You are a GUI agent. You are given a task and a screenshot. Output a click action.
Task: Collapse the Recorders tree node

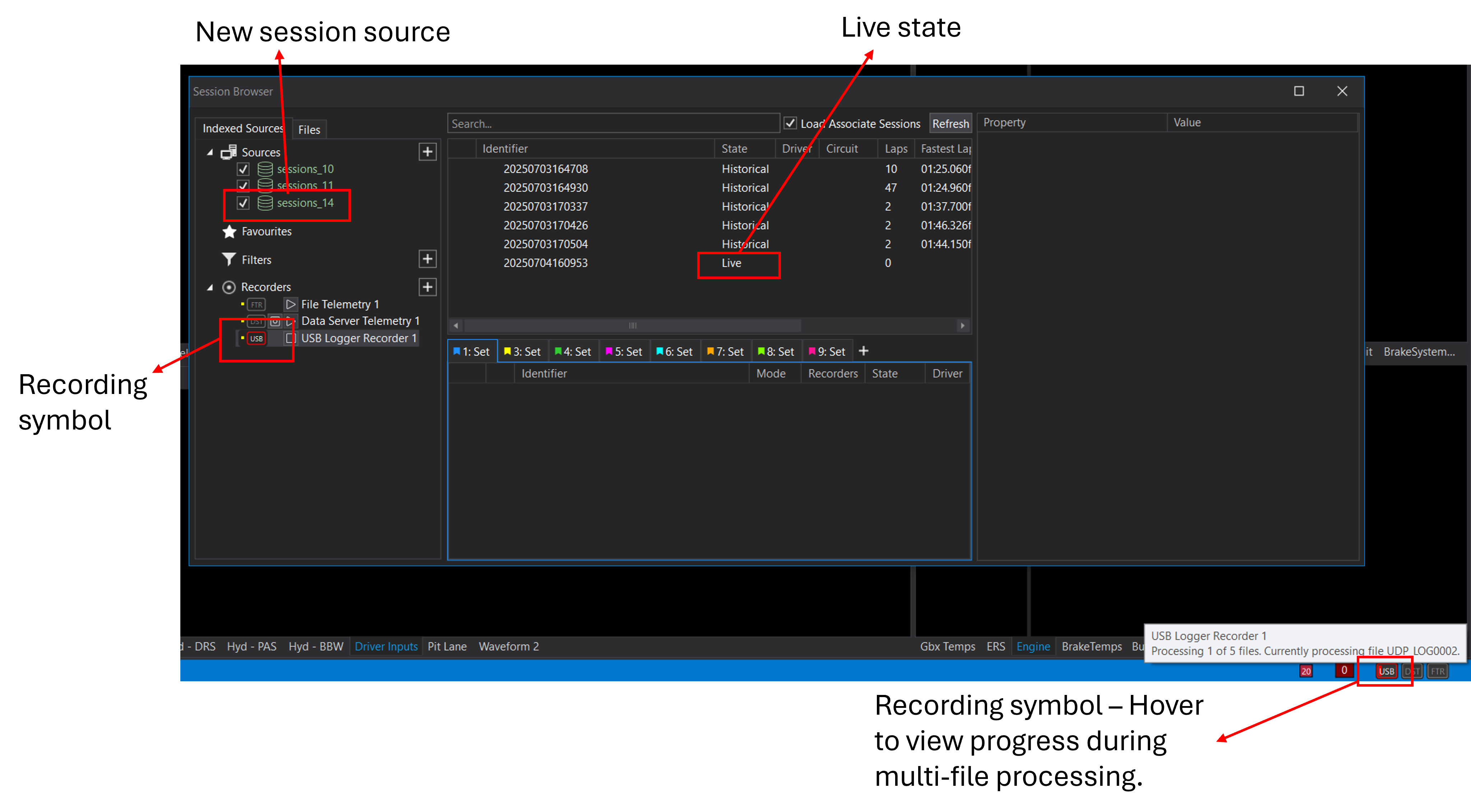210,287
